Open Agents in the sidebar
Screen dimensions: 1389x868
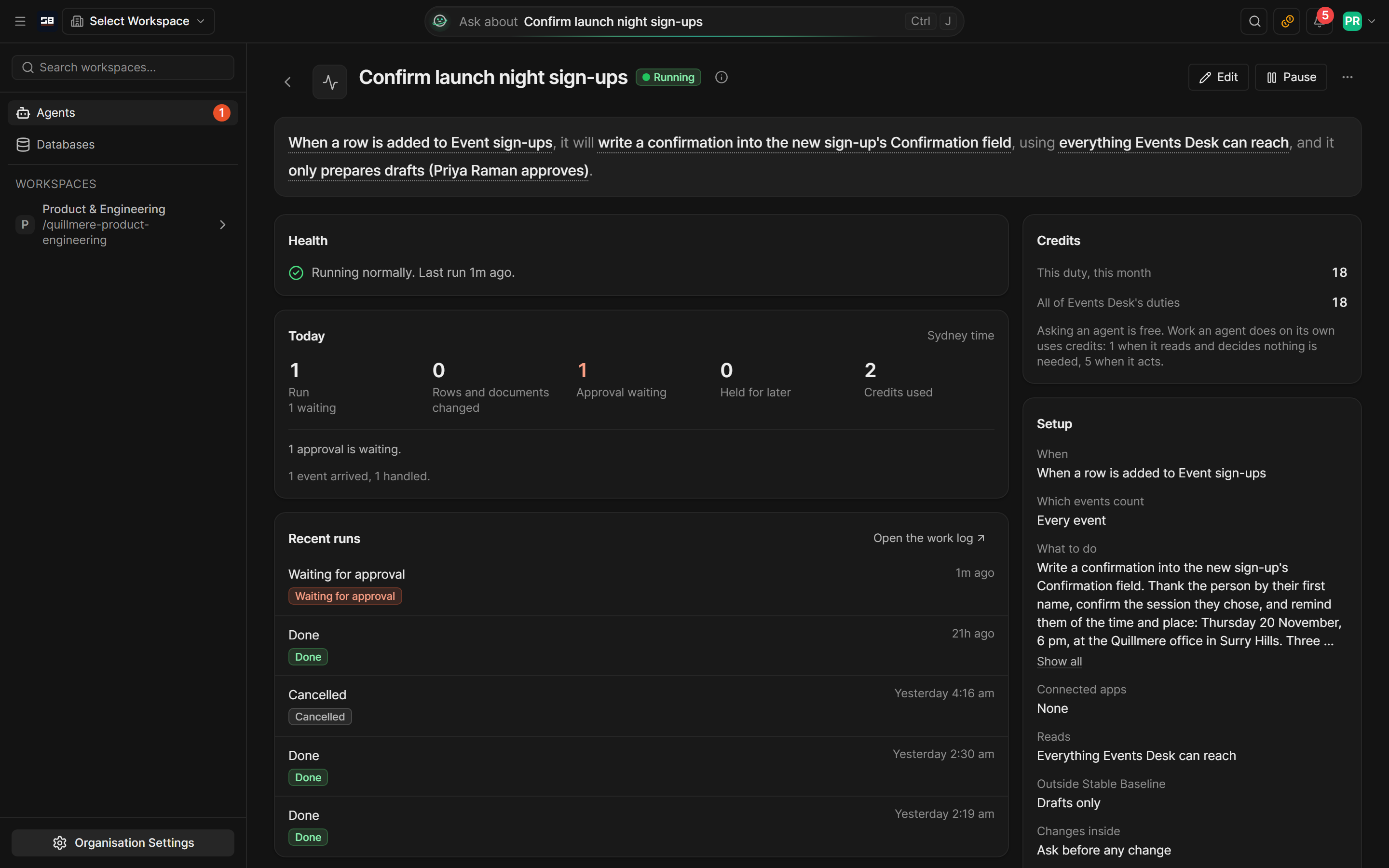coord(123,112)
